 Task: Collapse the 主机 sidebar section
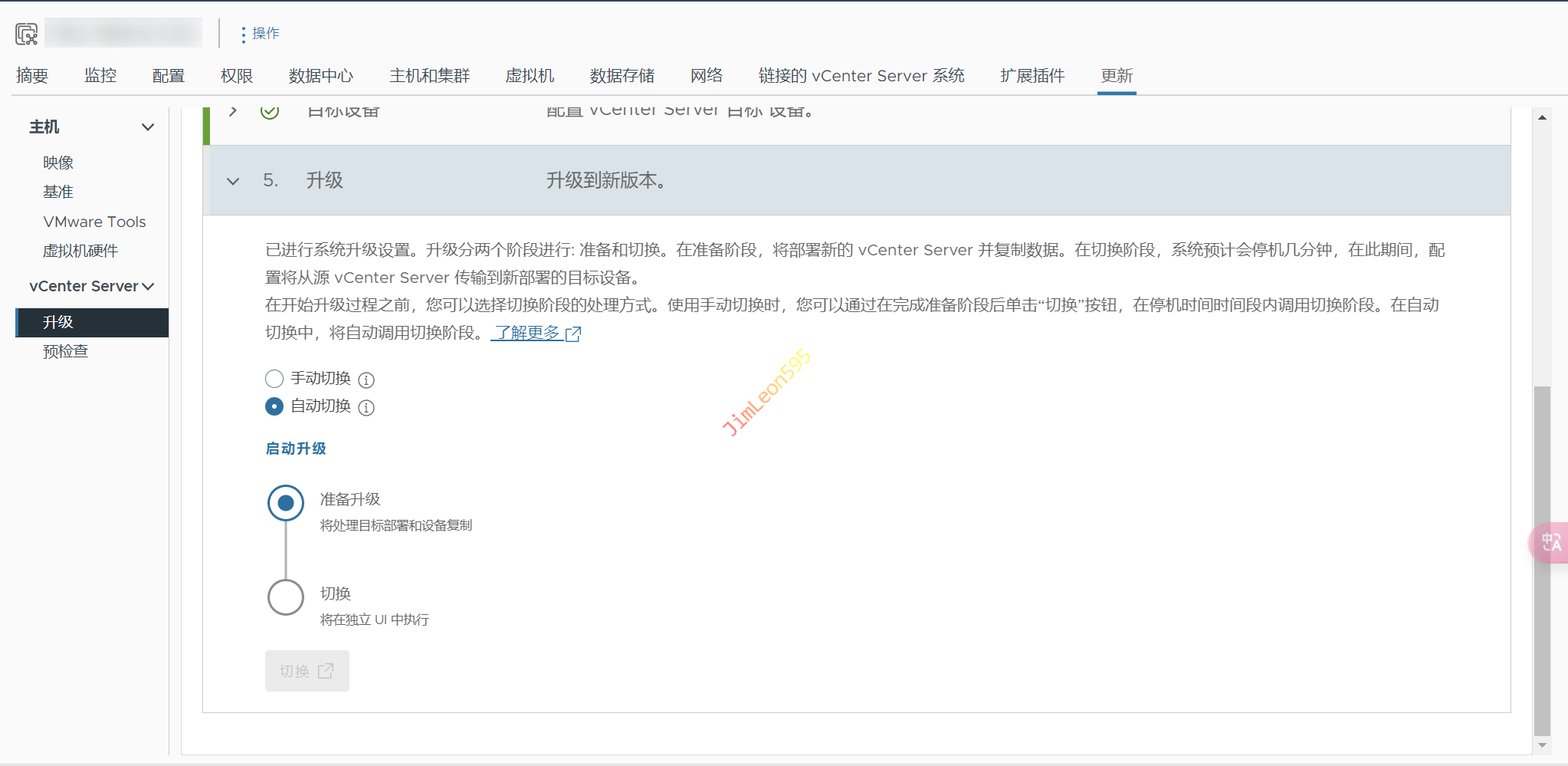click(x=148, y=127)
